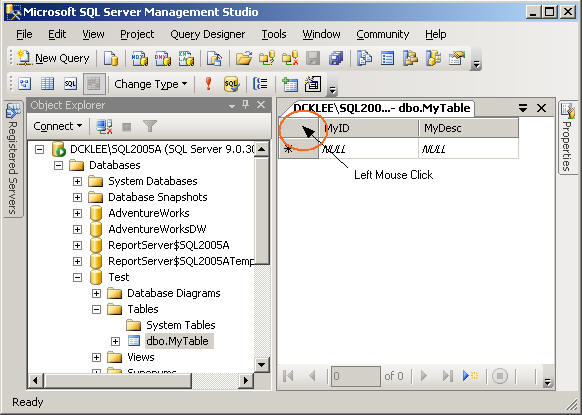
Task: Click the MyID column header
Action: pos(369,128)
